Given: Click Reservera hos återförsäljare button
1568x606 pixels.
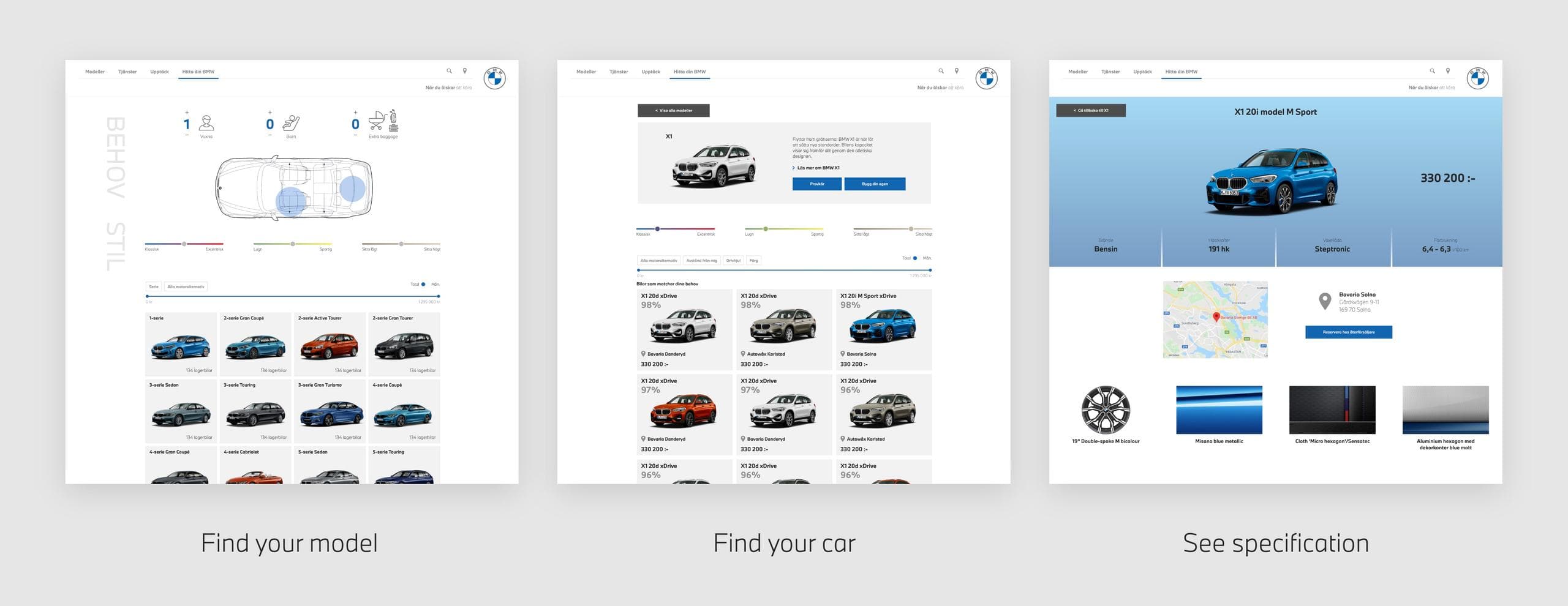Looking at the screenshot, I should pos(1349,332).
